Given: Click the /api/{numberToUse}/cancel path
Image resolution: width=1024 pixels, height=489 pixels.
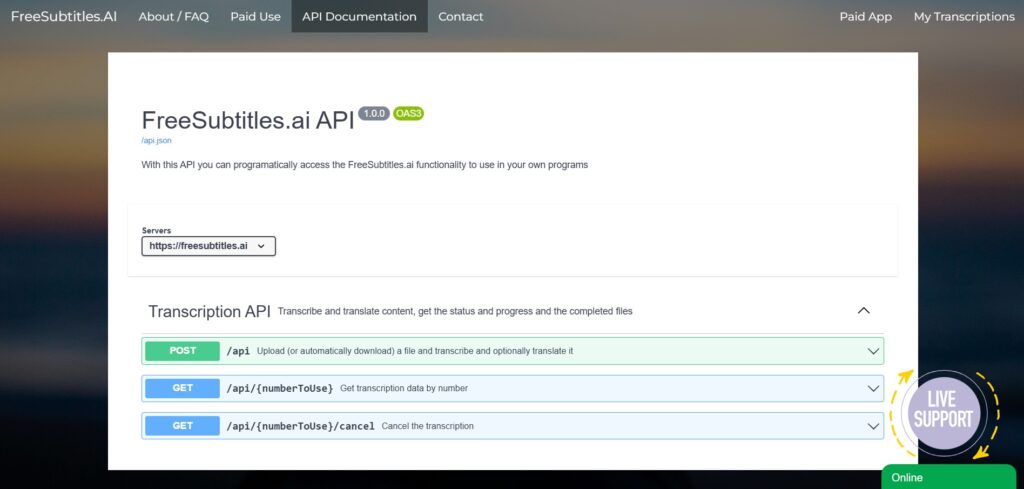Looking at the screenshot, I should click(x=300, y=426).
